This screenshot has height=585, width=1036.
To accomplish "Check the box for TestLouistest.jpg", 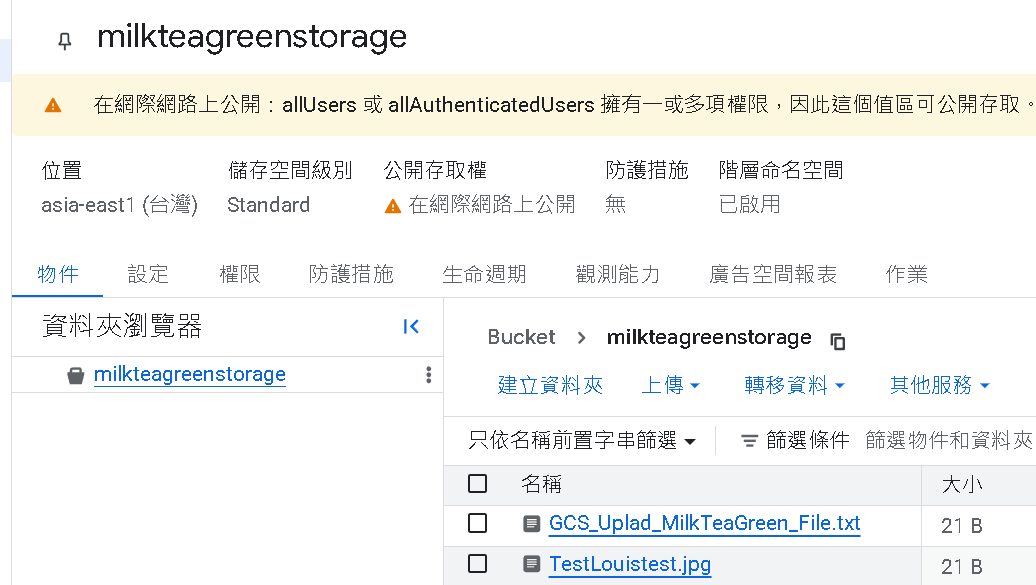I will (477, 564).
